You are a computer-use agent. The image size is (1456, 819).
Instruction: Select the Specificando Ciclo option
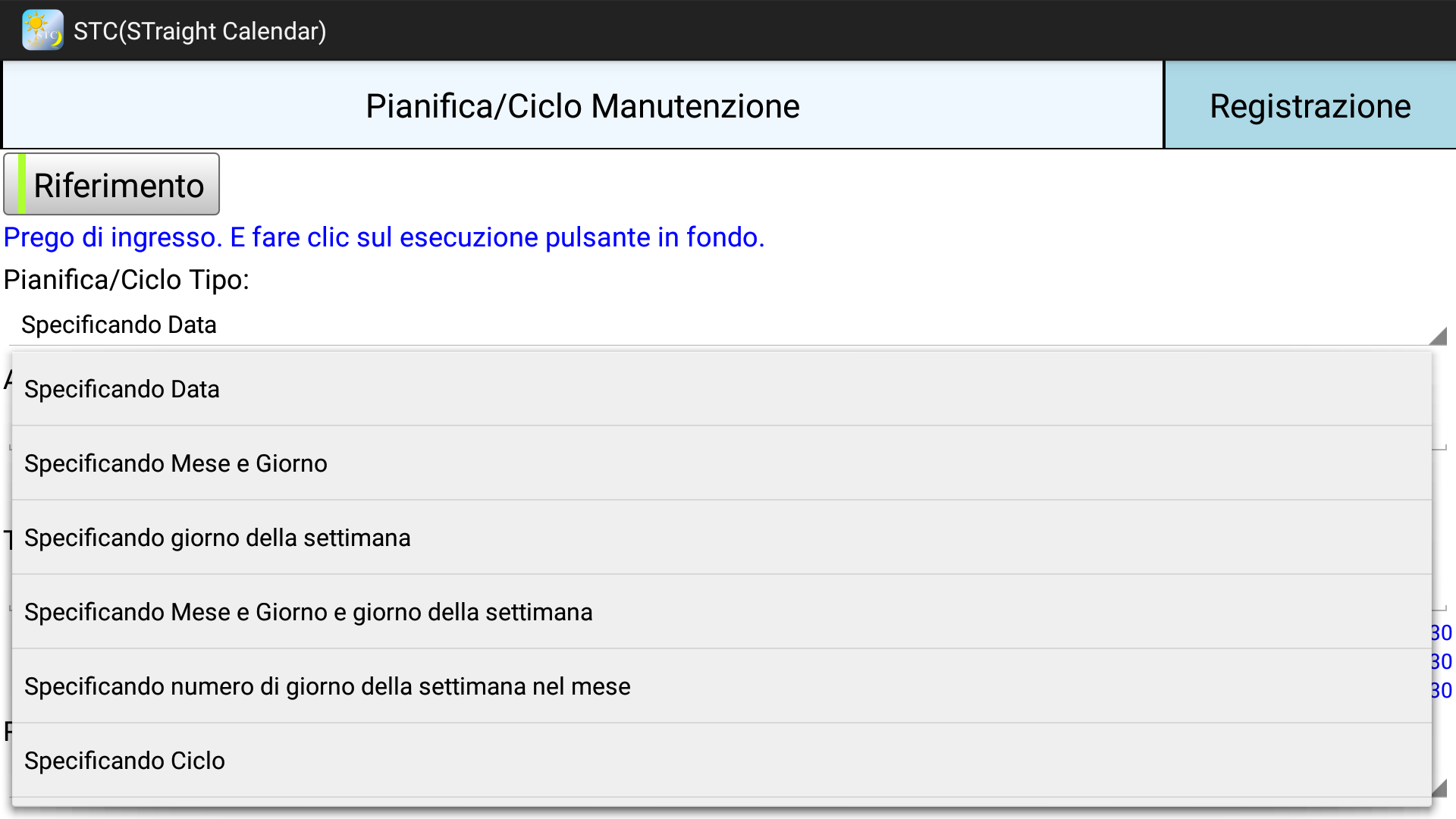pyautogui.click(x=124, y=761)
